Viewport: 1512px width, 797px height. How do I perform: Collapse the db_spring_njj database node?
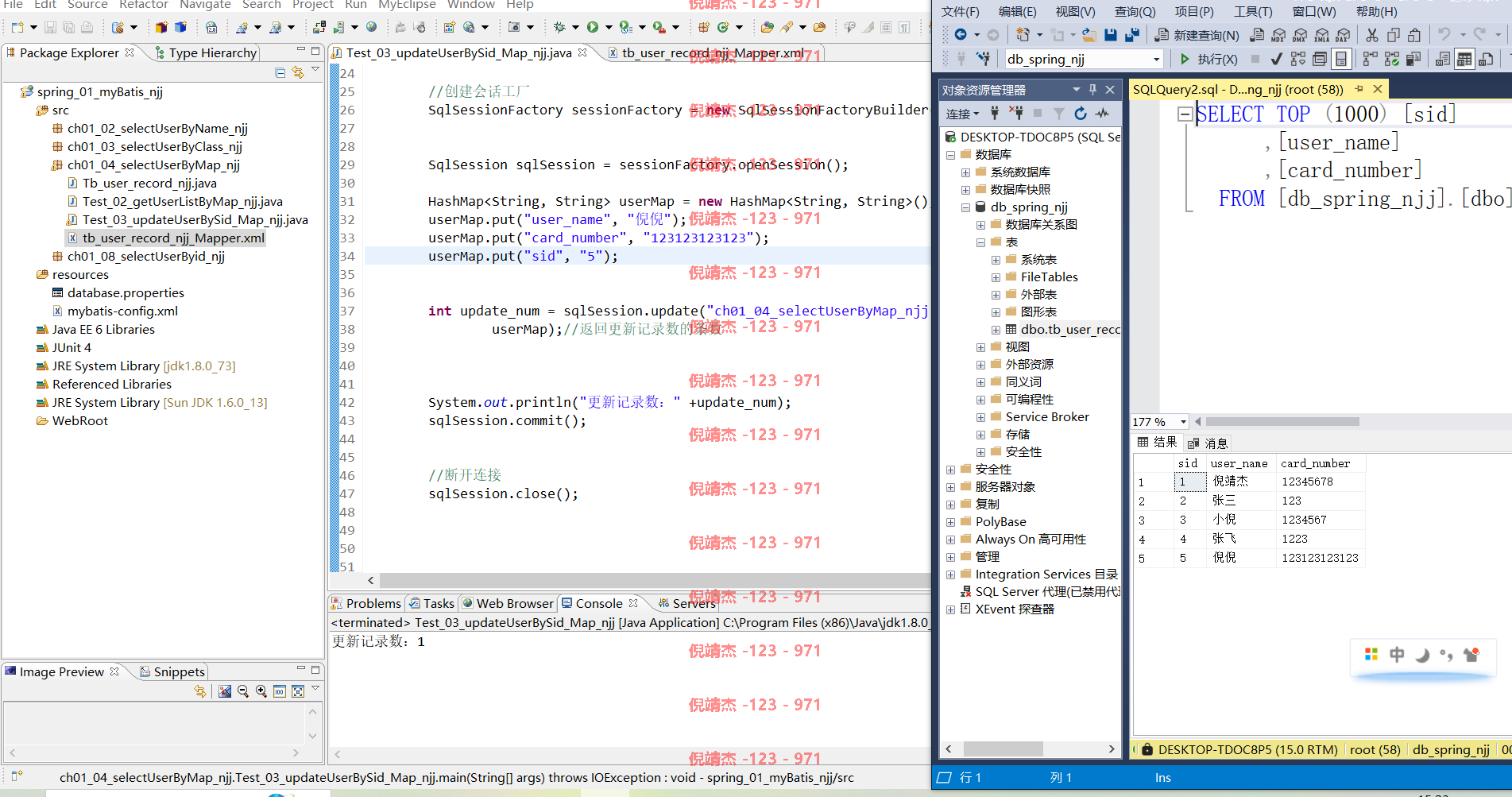pos(965,207)
